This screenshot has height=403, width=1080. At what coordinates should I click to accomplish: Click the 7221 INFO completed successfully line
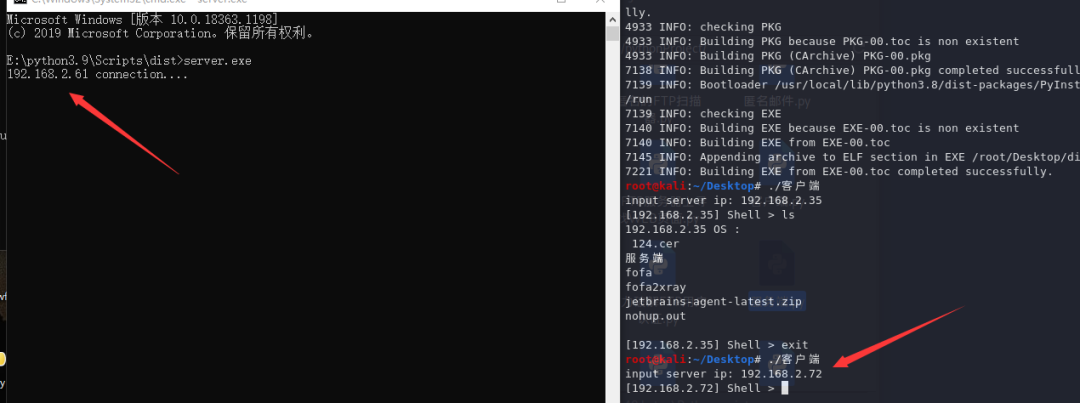839,172
